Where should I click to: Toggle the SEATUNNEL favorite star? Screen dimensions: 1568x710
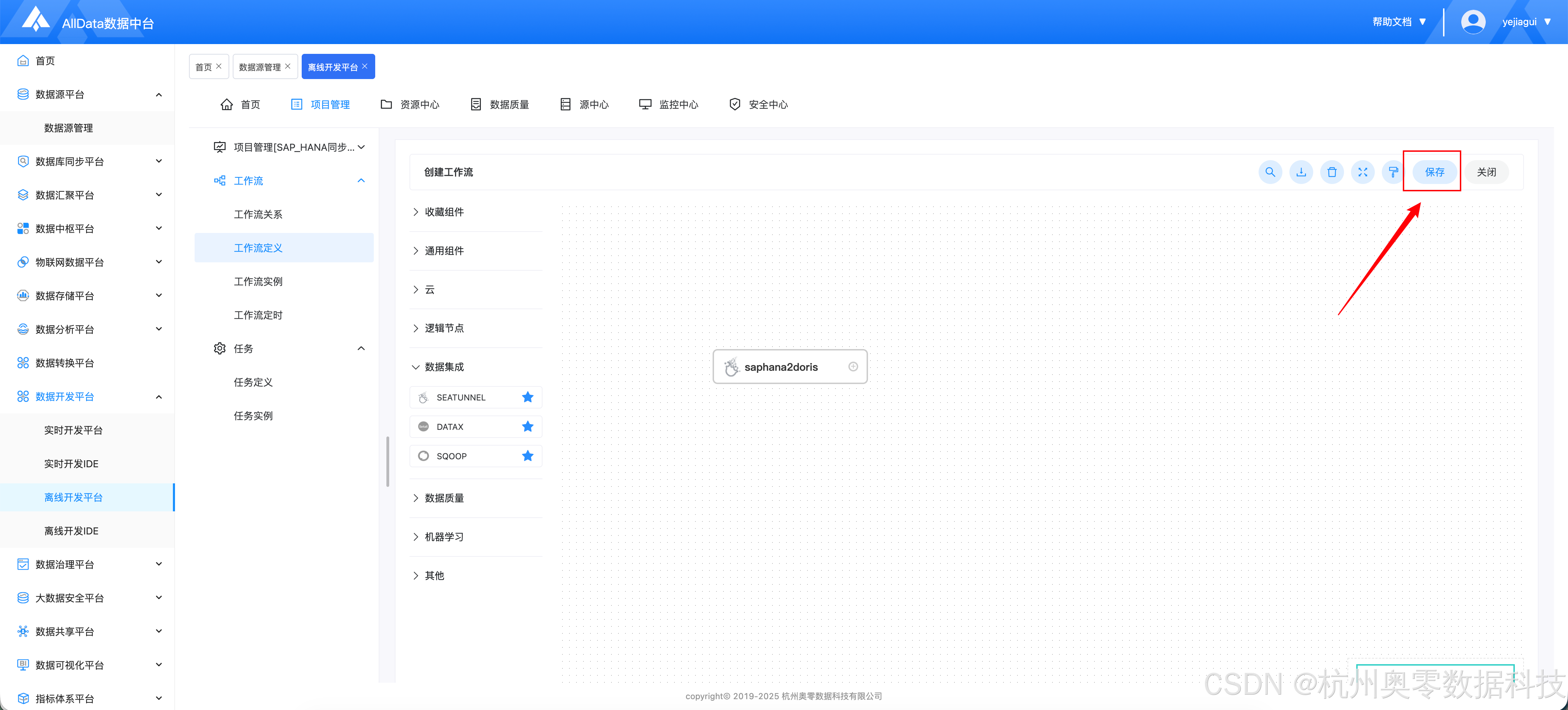pos(527,397)
